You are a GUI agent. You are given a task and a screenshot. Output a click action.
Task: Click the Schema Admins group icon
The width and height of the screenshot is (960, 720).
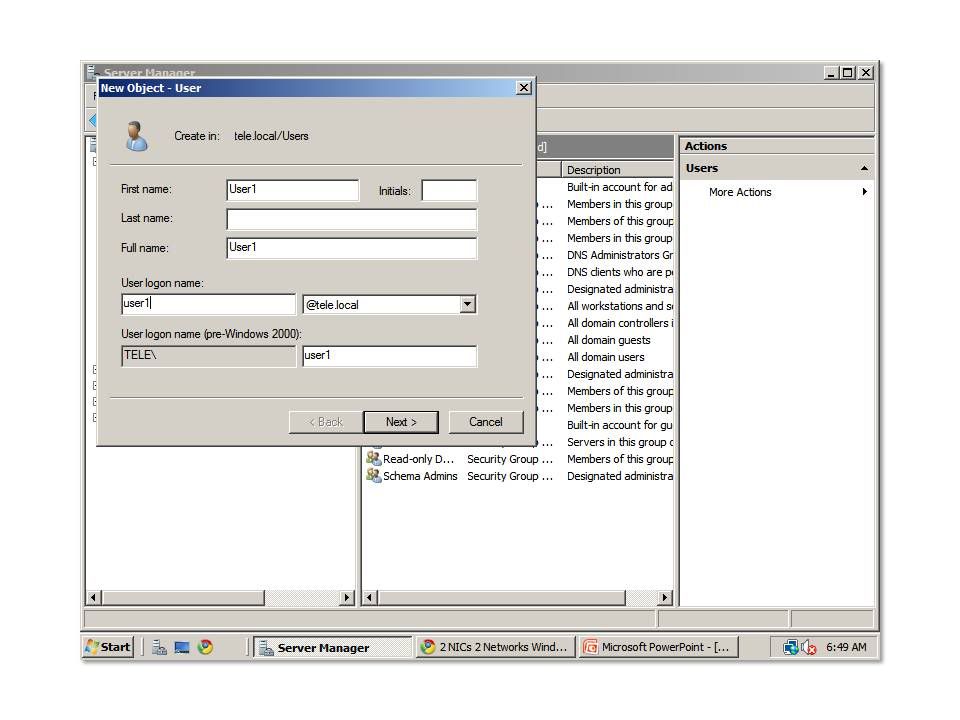tap(374, 476)
